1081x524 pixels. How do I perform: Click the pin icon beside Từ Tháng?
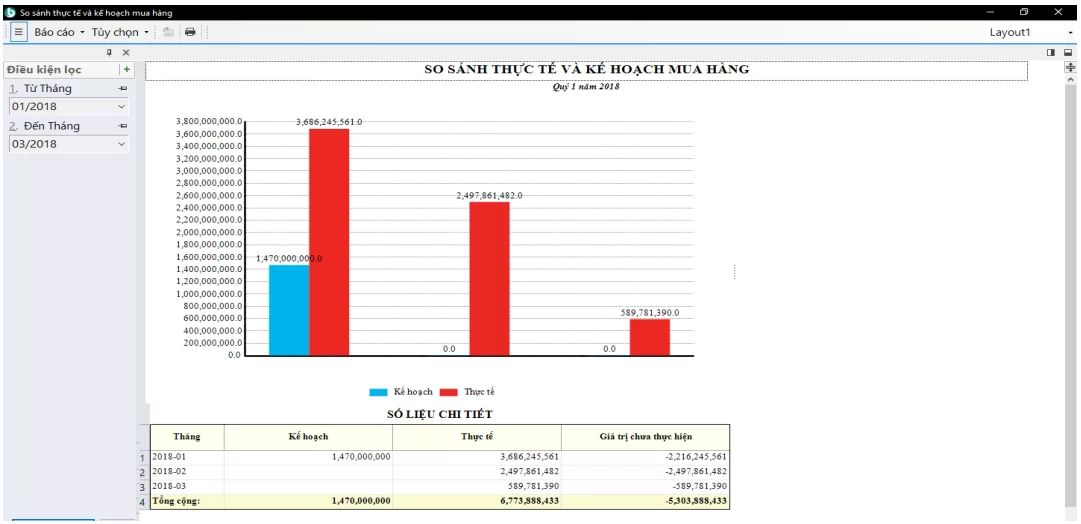pyautogui.click(x=123, y=89)
